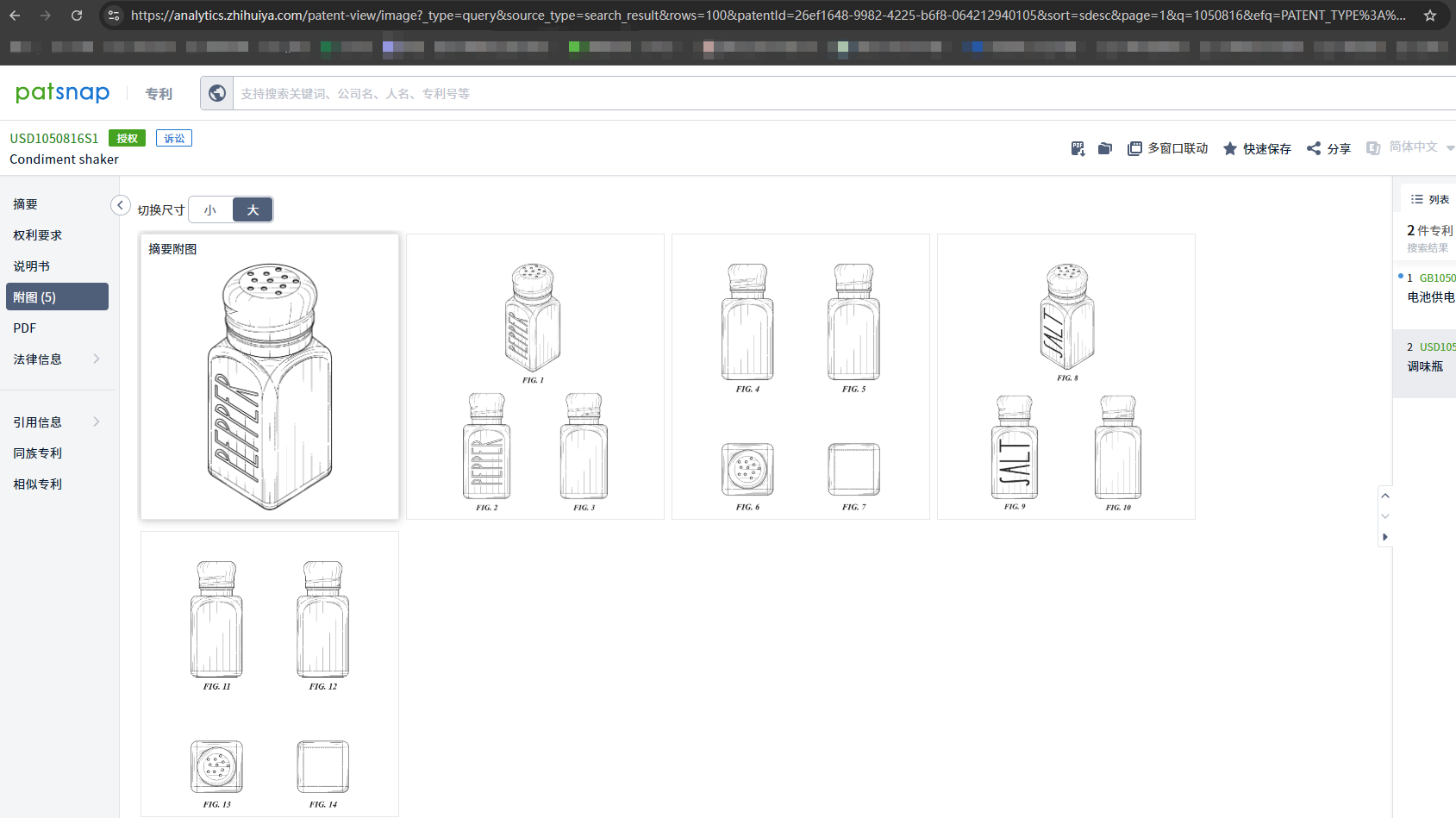Open the patsnap logo home link
The height and width of the screenshot is (818, 1456).
[62, 93]
